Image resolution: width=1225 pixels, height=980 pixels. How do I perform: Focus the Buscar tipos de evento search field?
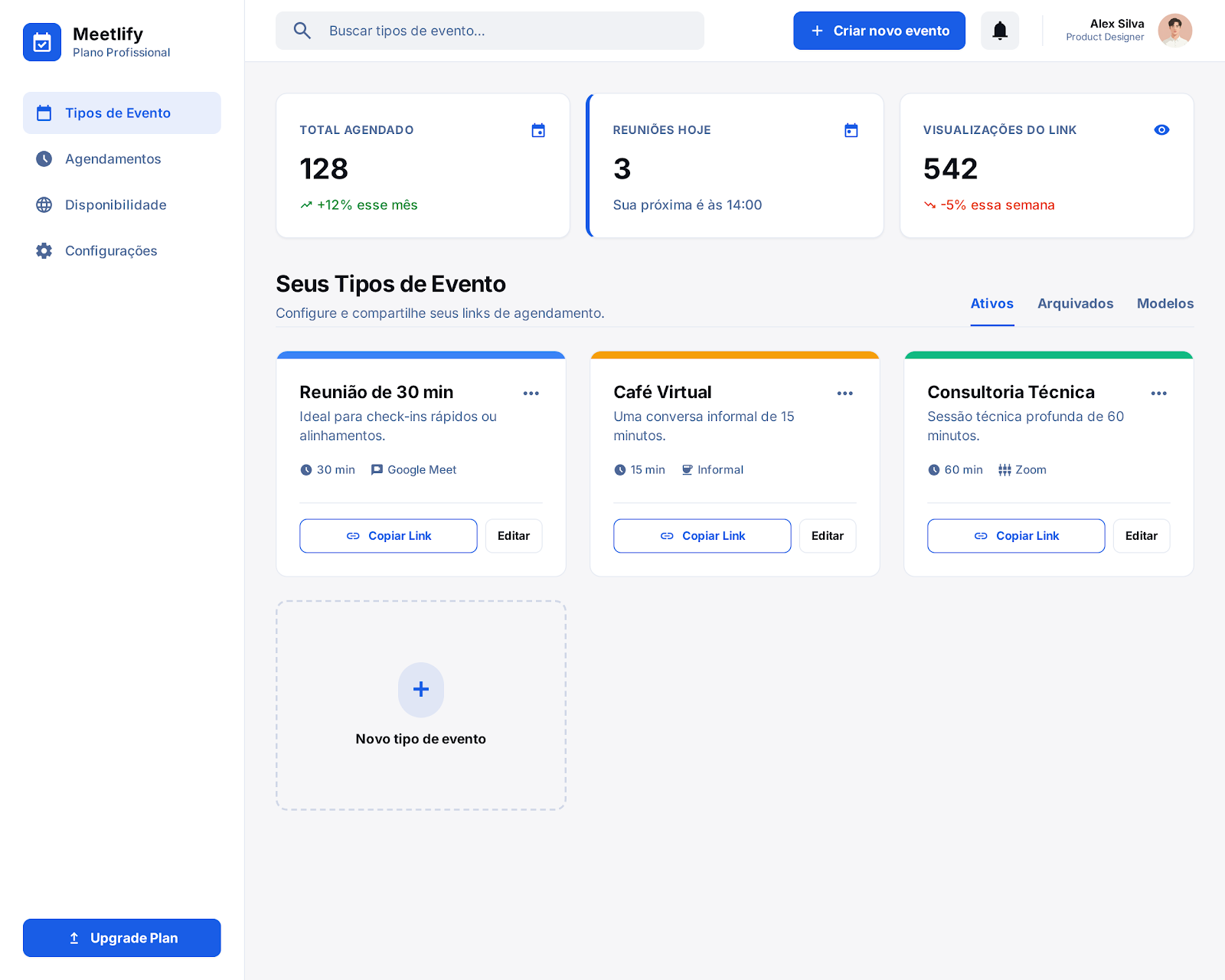(505, 31)
